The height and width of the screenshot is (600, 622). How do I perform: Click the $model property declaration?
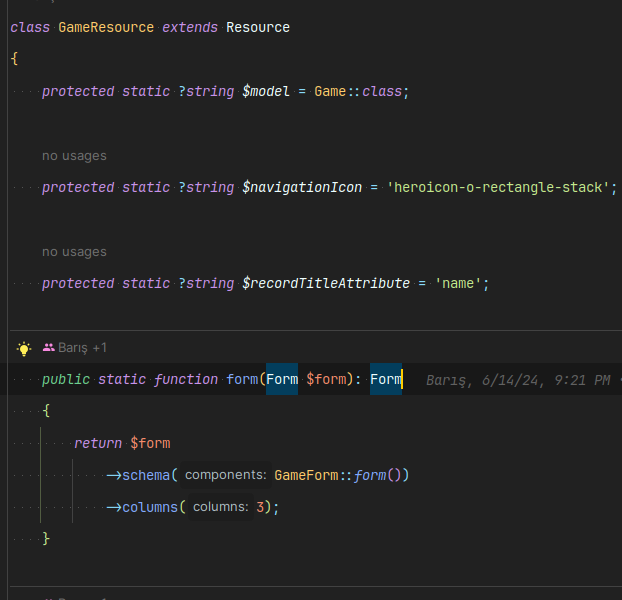[x=266, y=91]
